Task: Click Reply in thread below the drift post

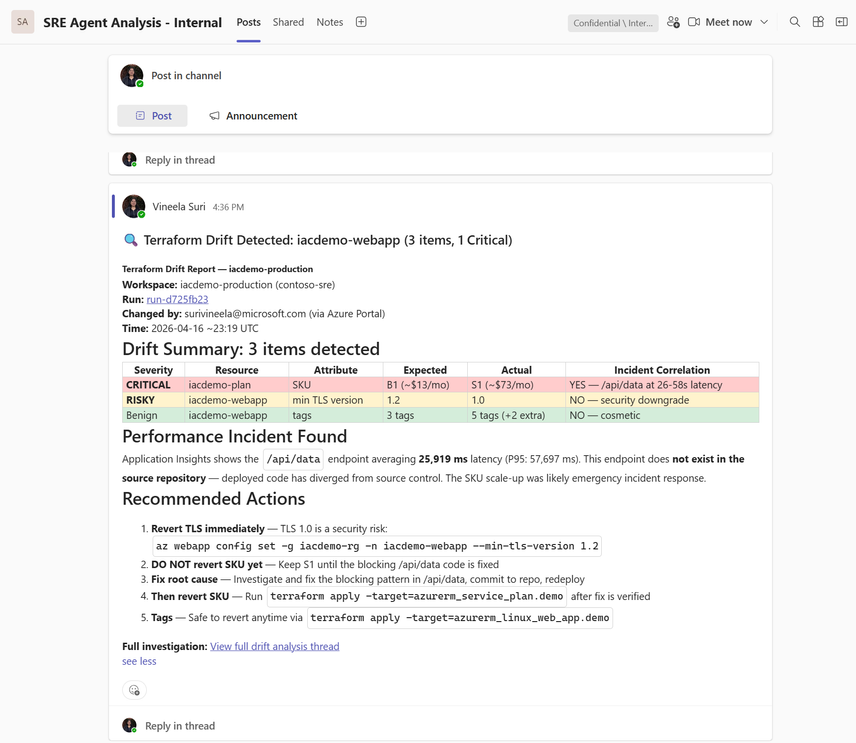Action: coord(180,726)
